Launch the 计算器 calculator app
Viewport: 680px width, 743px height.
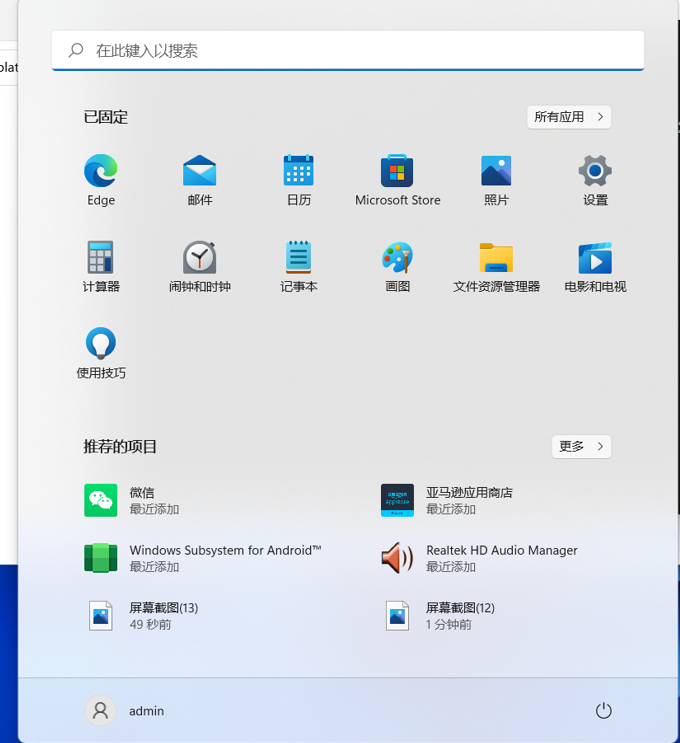point(100,257)
